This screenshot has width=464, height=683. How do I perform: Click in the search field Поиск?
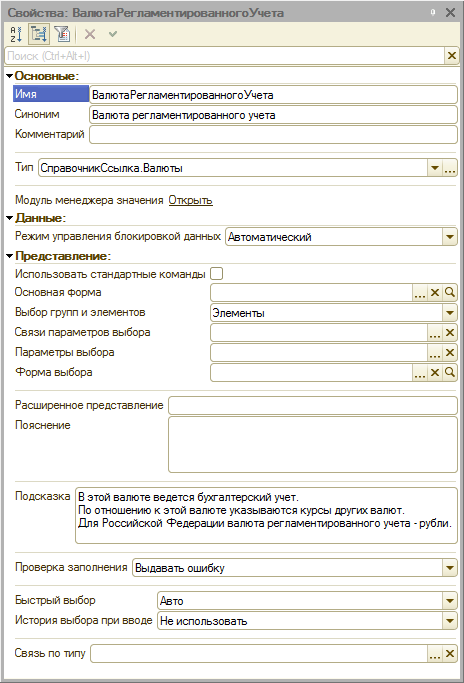pos(224,56)
